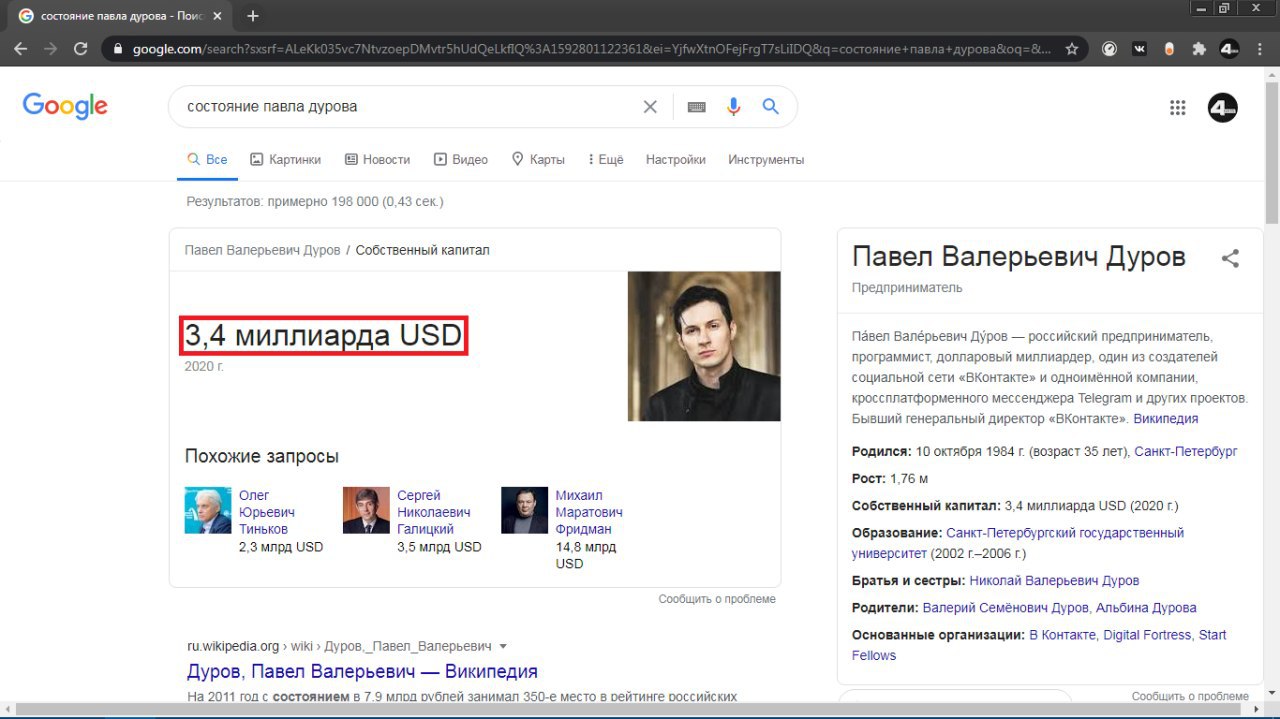Screen dimensions: 1280x719
Task: Open Санкт-Петербургский государственный университет link
Action: [1018, 543]
